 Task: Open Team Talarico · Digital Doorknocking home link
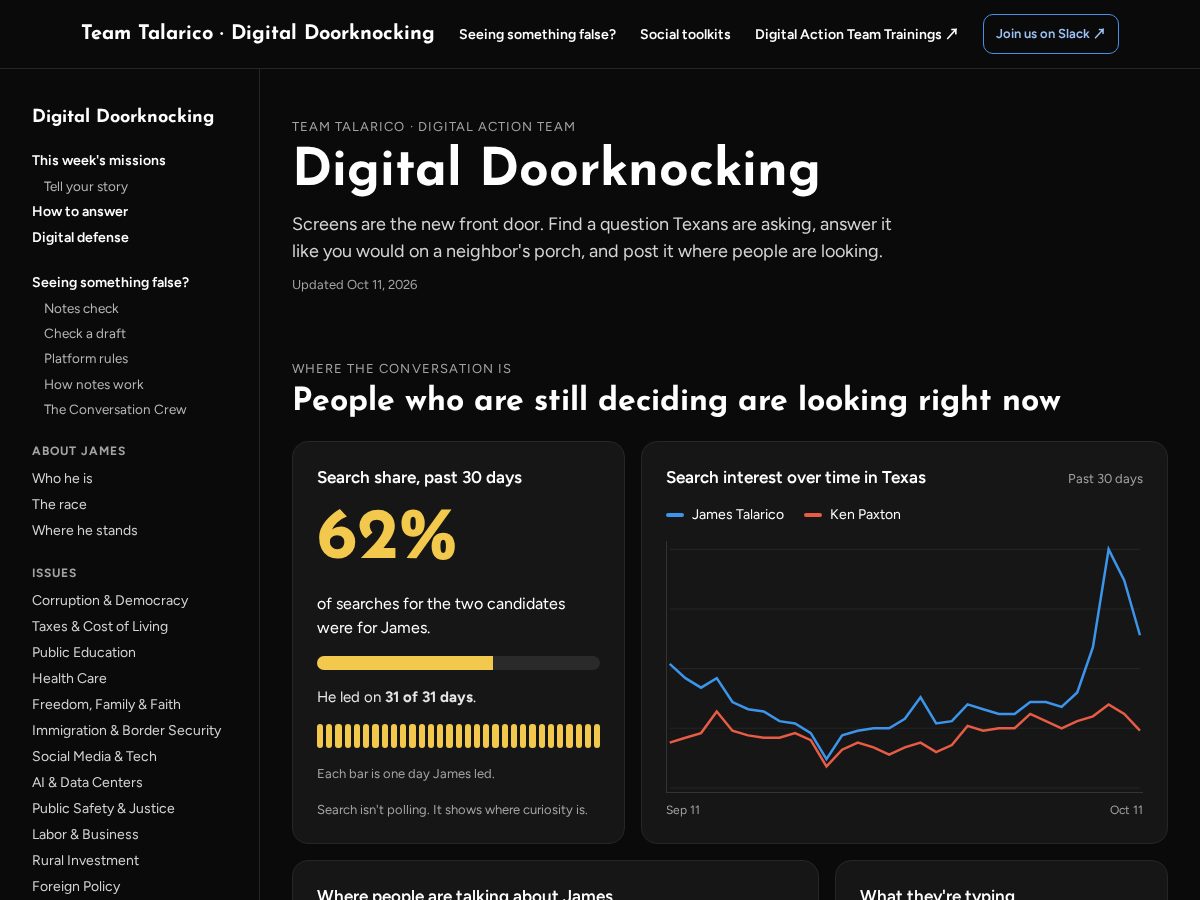click(x=258, y=33)
